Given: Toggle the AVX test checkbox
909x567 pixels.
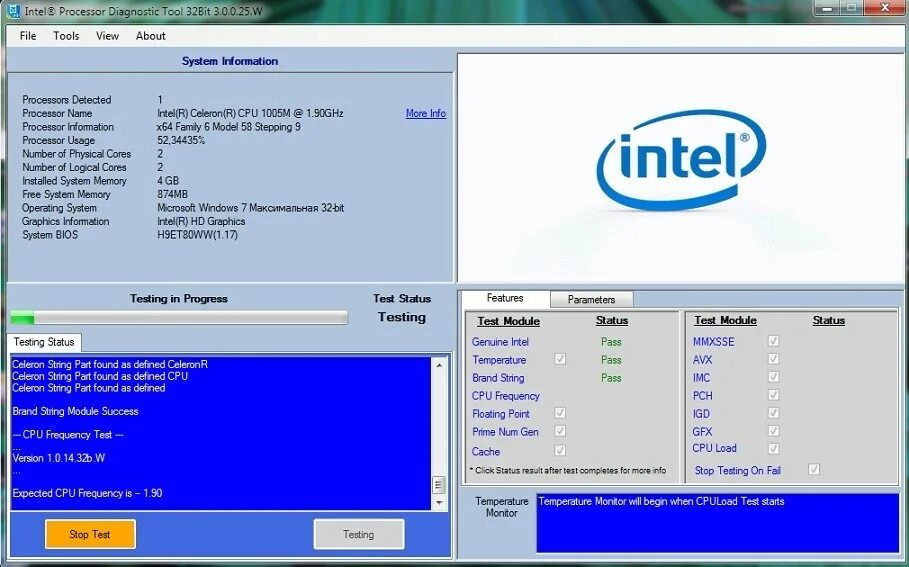Looking at the screenshot, I should (x=773, y=359).
